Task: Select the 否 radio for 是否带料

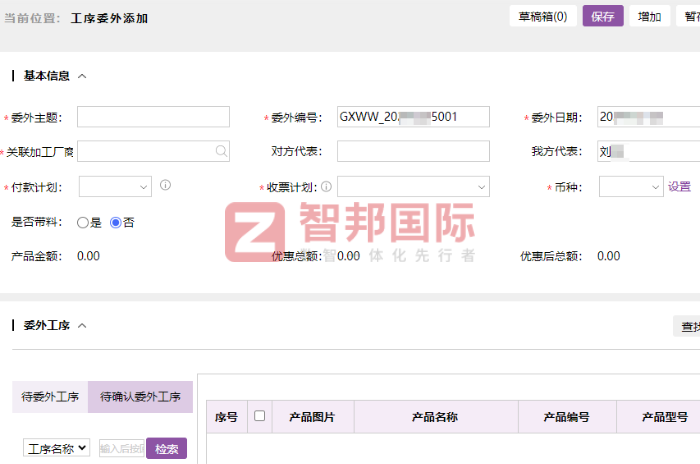Action: pos(116,222)
